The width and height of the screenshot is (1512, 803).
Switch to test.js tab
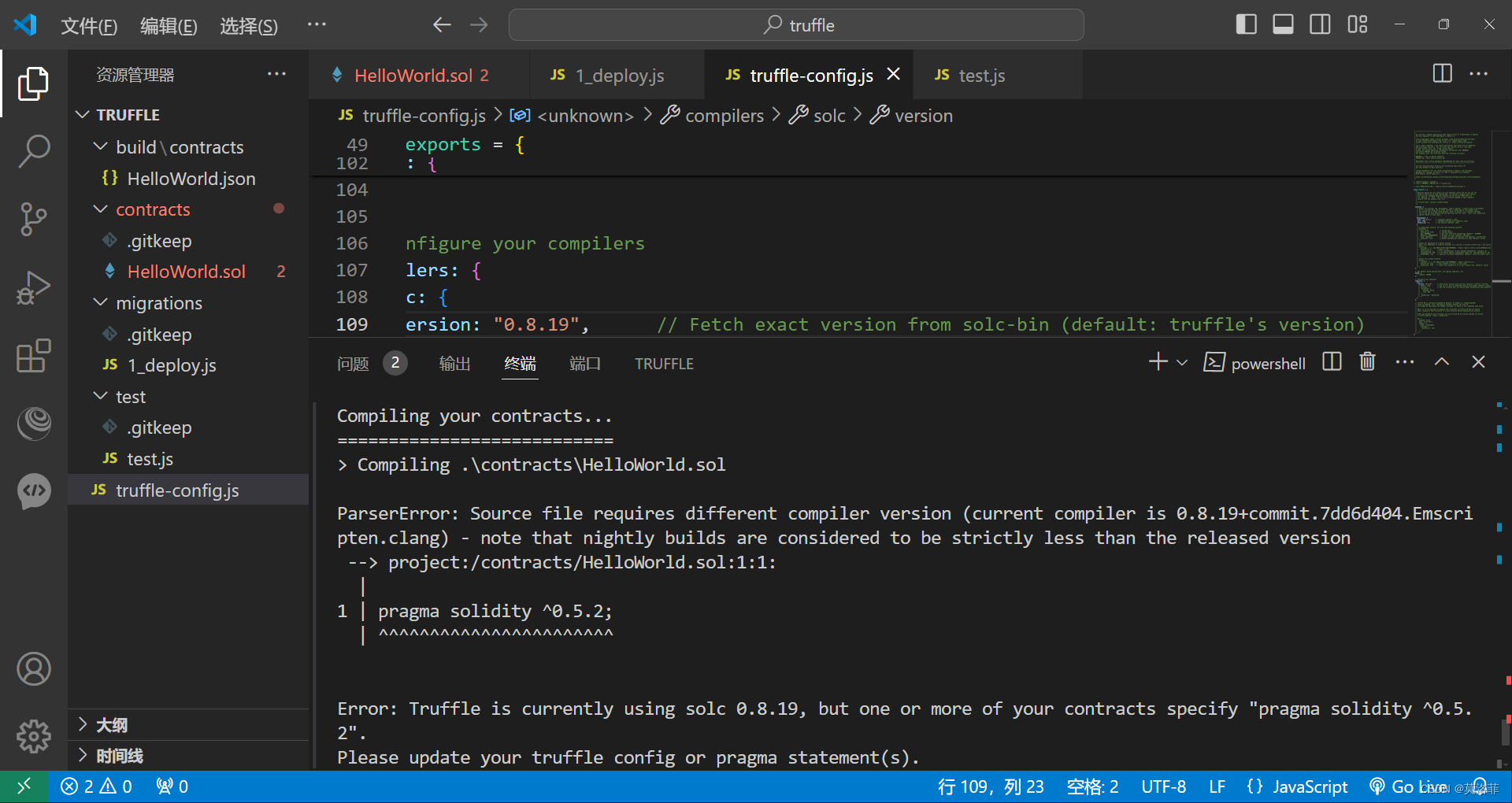coord(998,76)
